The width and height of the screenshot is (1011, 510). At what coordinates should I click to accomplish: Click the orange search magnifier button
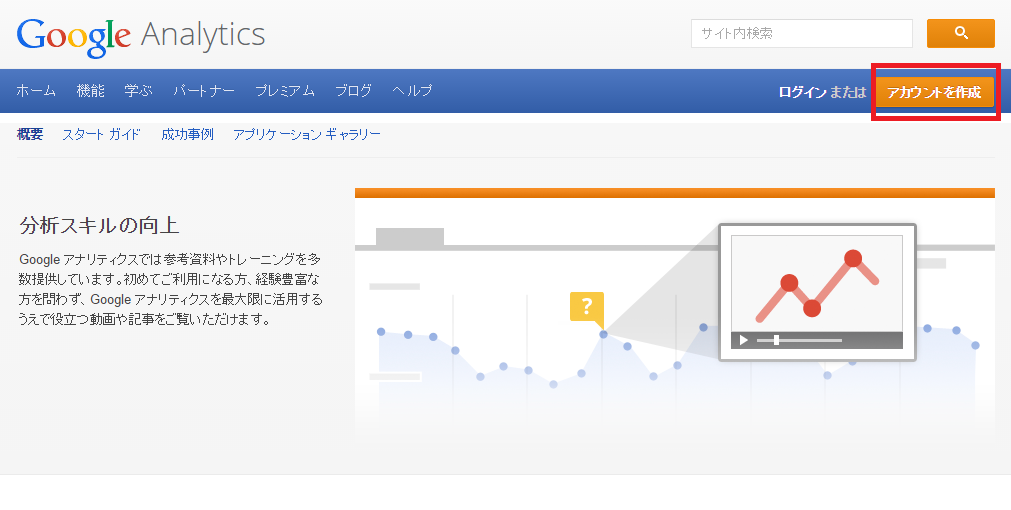(961, 33)
